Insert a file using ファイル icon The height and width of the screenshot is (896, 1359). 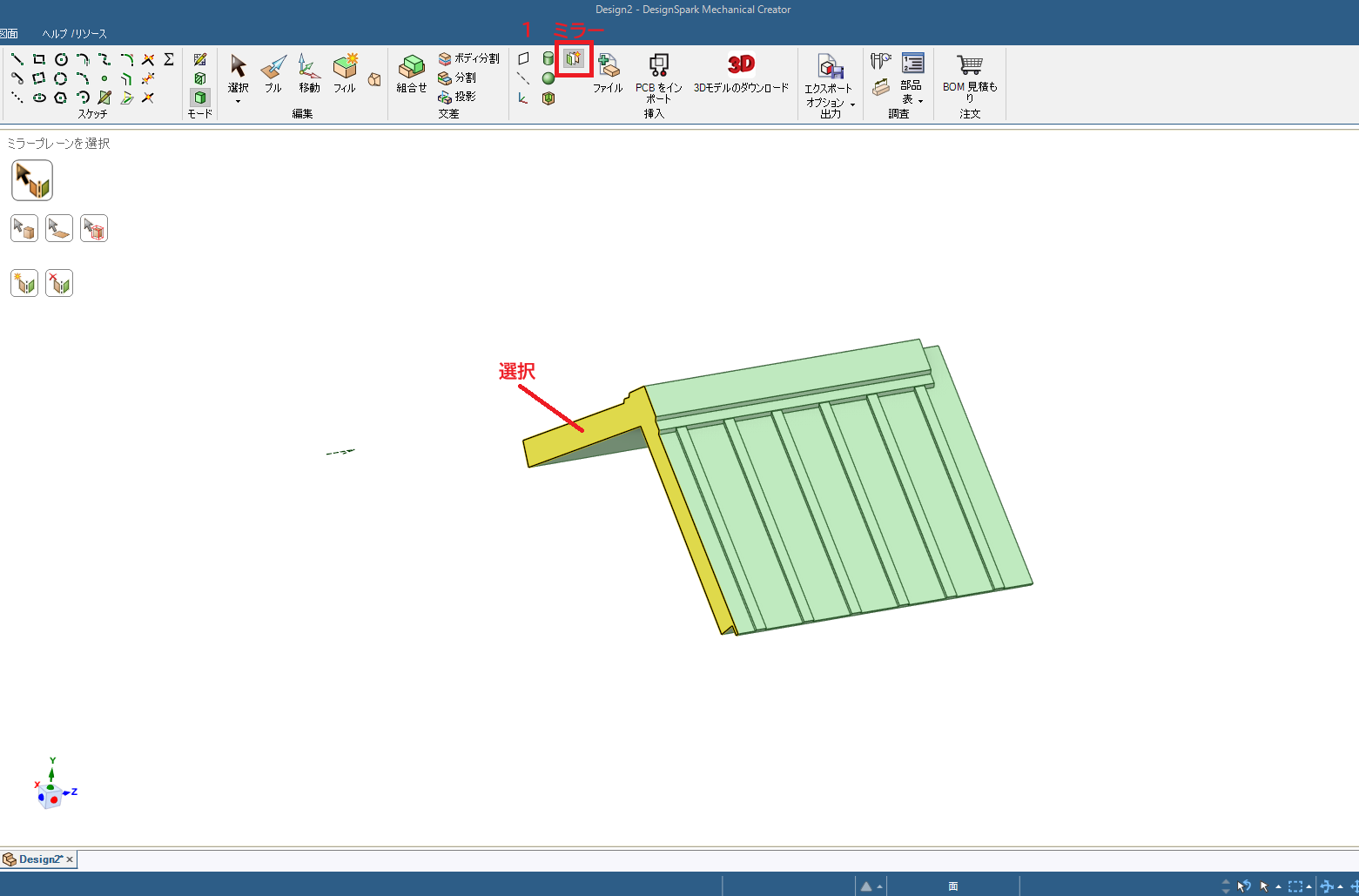pos(608,73)
